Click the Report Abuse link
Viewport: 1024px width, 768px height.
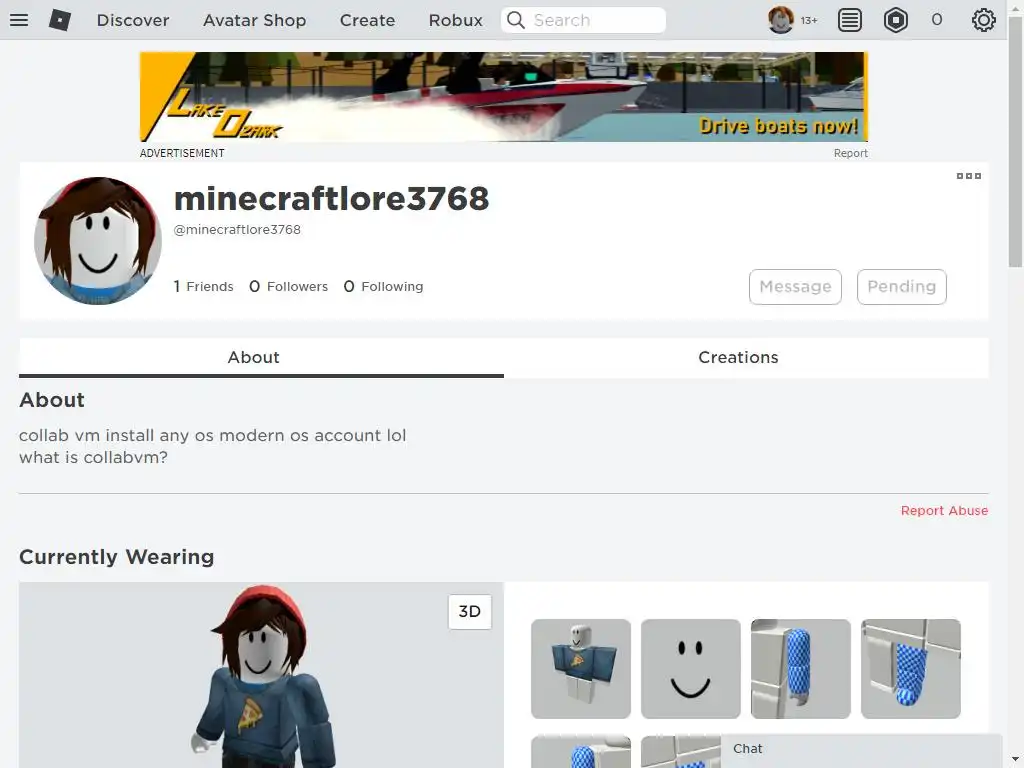coord(944,511)
